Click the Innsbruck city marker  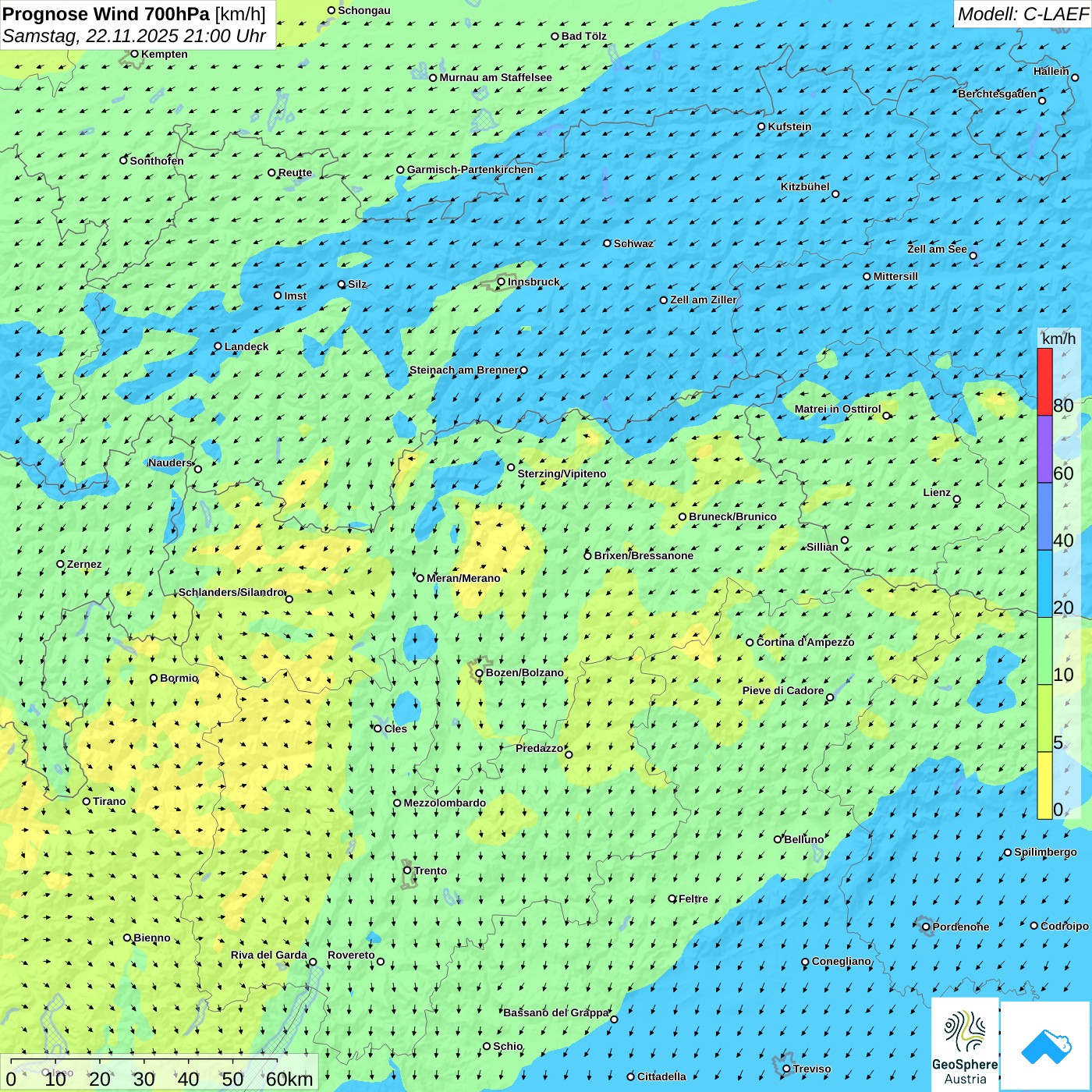502,282
